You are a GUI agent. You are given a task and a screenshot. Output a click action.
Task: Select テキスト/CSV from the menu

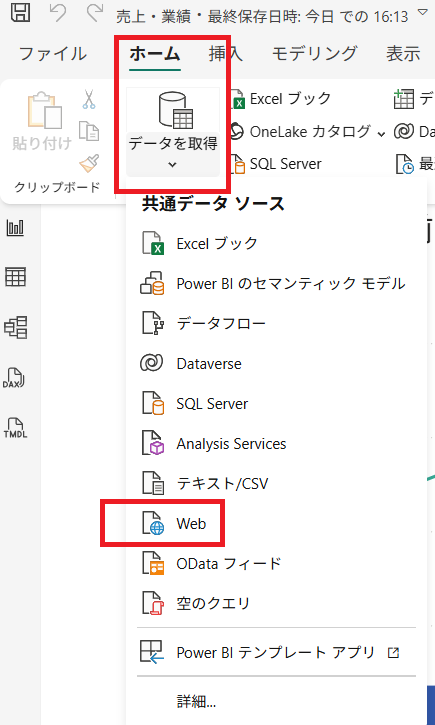(x=276, y=484)
